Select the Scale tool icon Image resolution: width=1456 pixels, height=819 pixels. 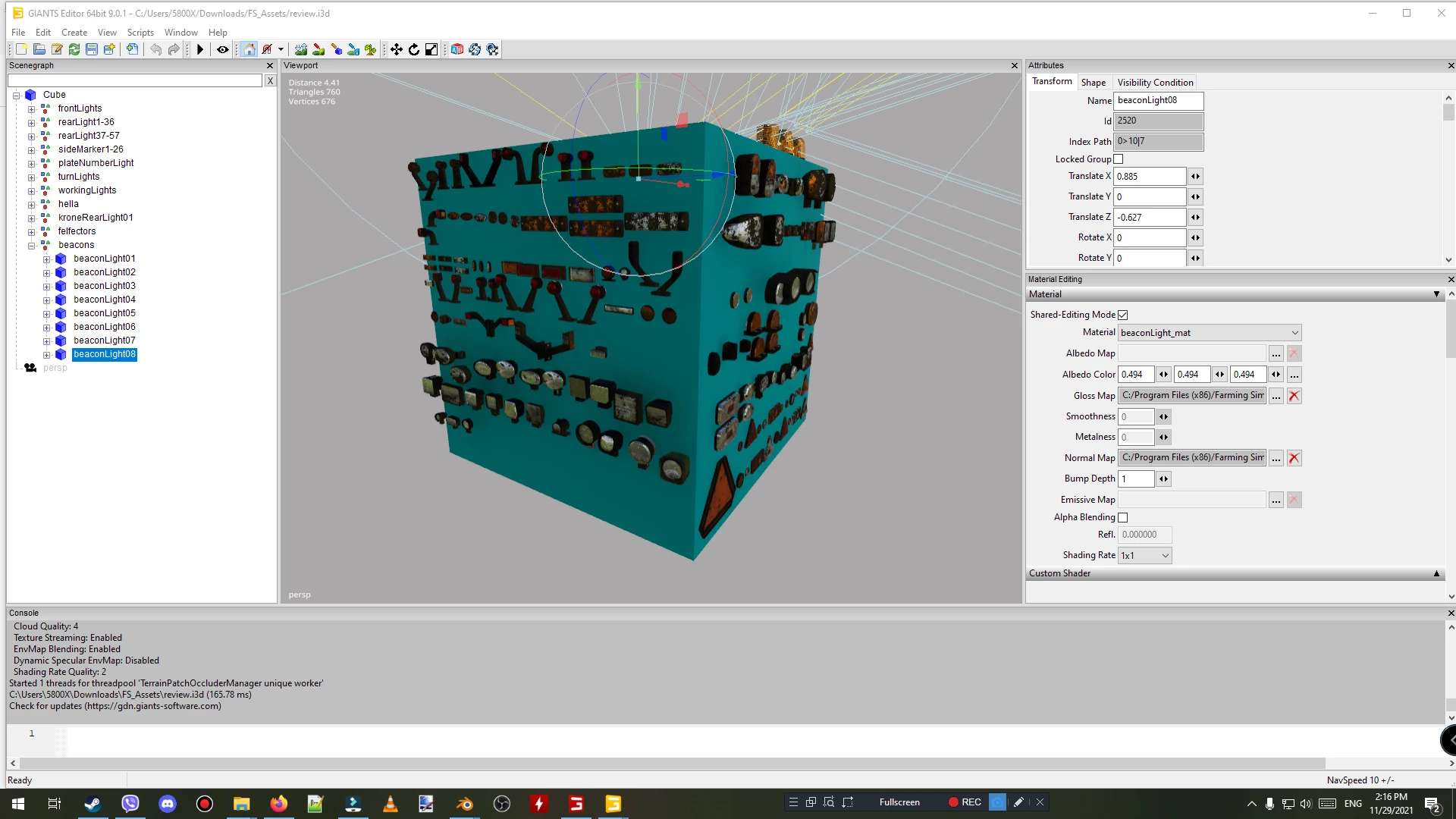point(431,49)
